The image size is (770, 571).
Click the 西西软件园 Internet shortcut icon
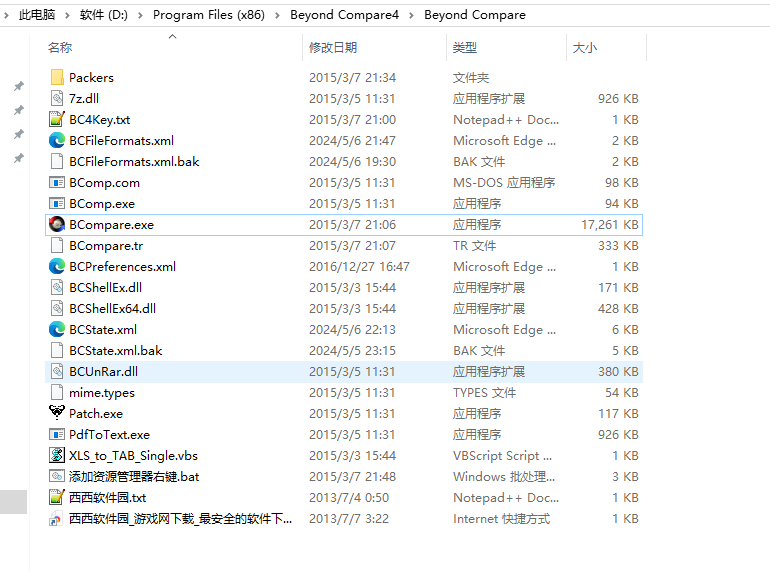[x=56, y=518]
